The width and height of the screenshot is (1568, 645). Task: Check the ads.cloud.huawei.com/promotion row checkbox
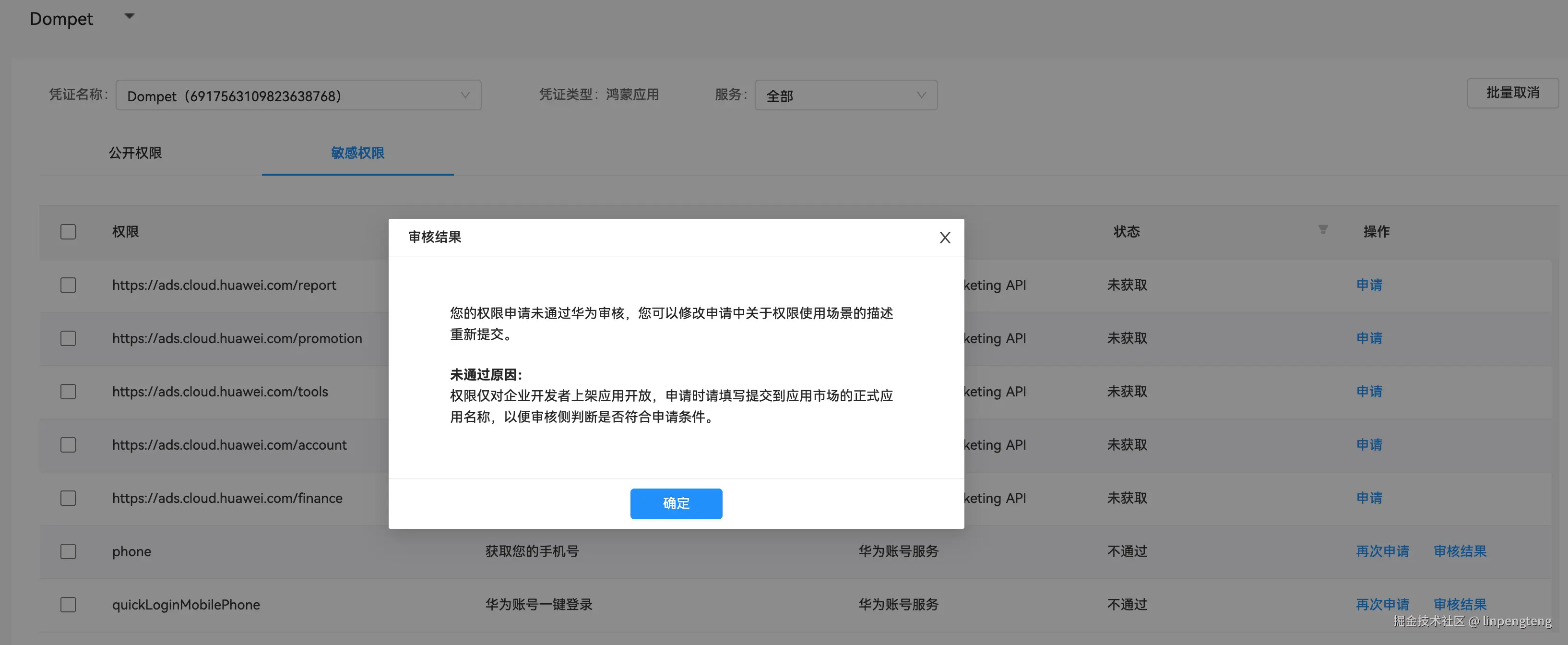[x=68, y=338]
